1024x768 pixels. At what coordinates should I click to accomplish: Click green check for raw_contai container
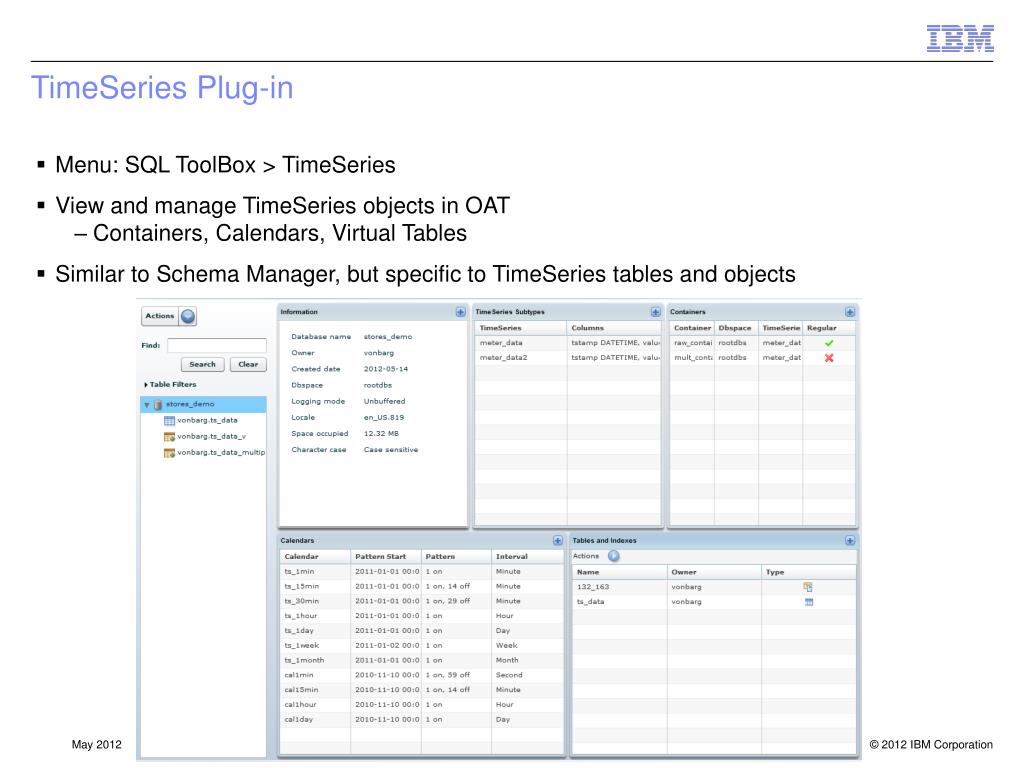tap(829, 343)
